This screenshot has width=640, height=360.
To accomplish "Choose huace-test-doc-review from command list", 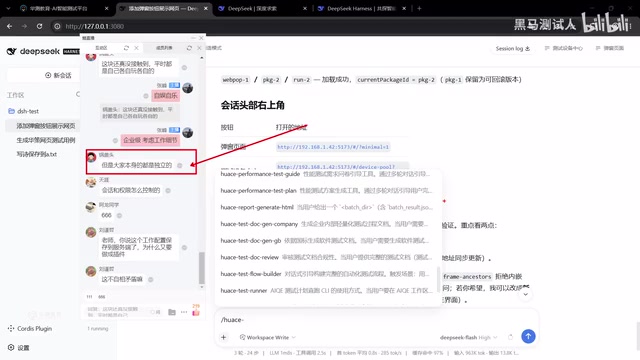I will tap(326, 257).
